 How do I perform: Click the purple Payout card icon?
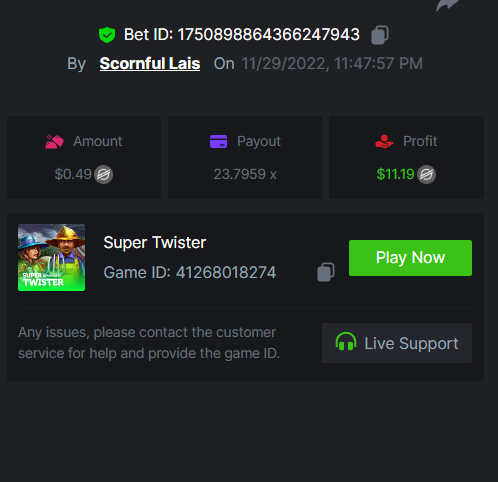218,141
